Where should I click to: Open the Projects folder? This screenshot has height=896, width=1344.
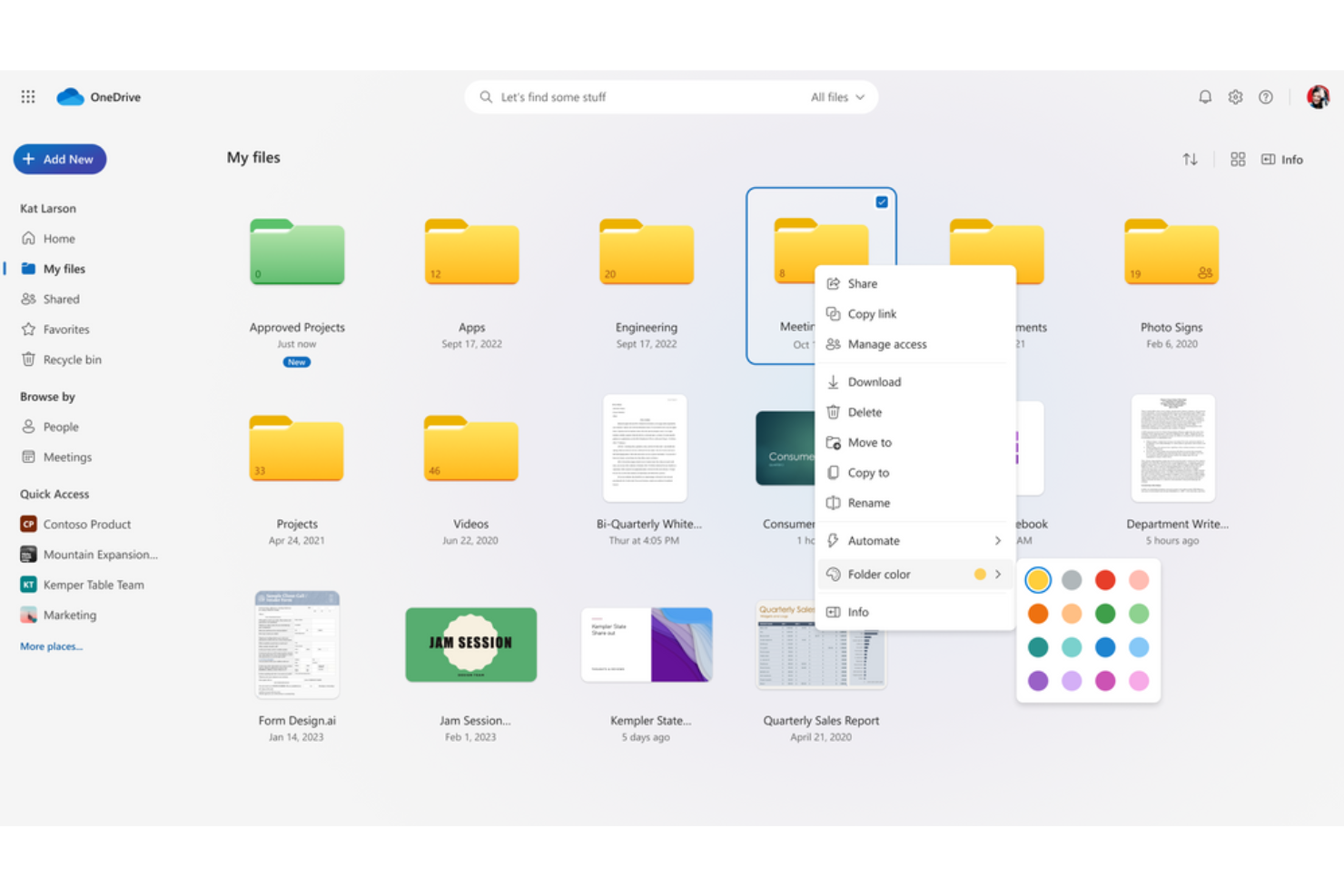click(297, 448)
